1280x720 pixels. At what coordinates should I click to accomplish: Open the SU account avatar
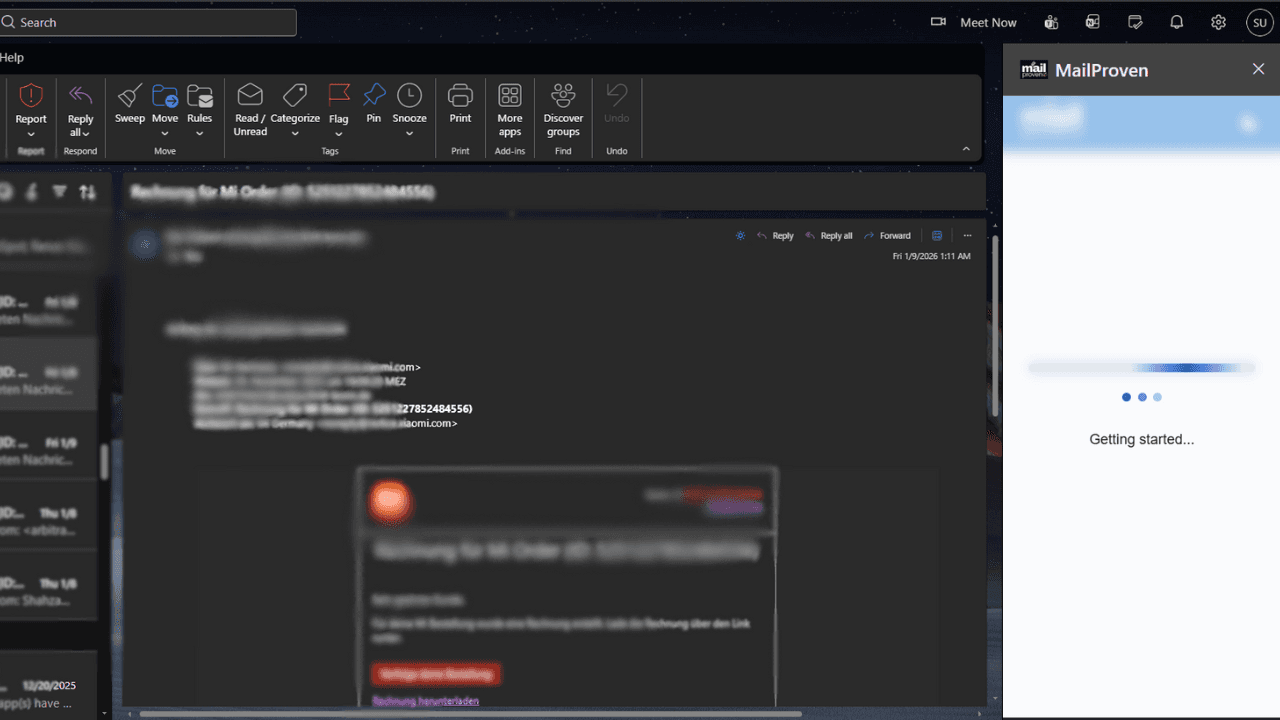point(1259,22)
